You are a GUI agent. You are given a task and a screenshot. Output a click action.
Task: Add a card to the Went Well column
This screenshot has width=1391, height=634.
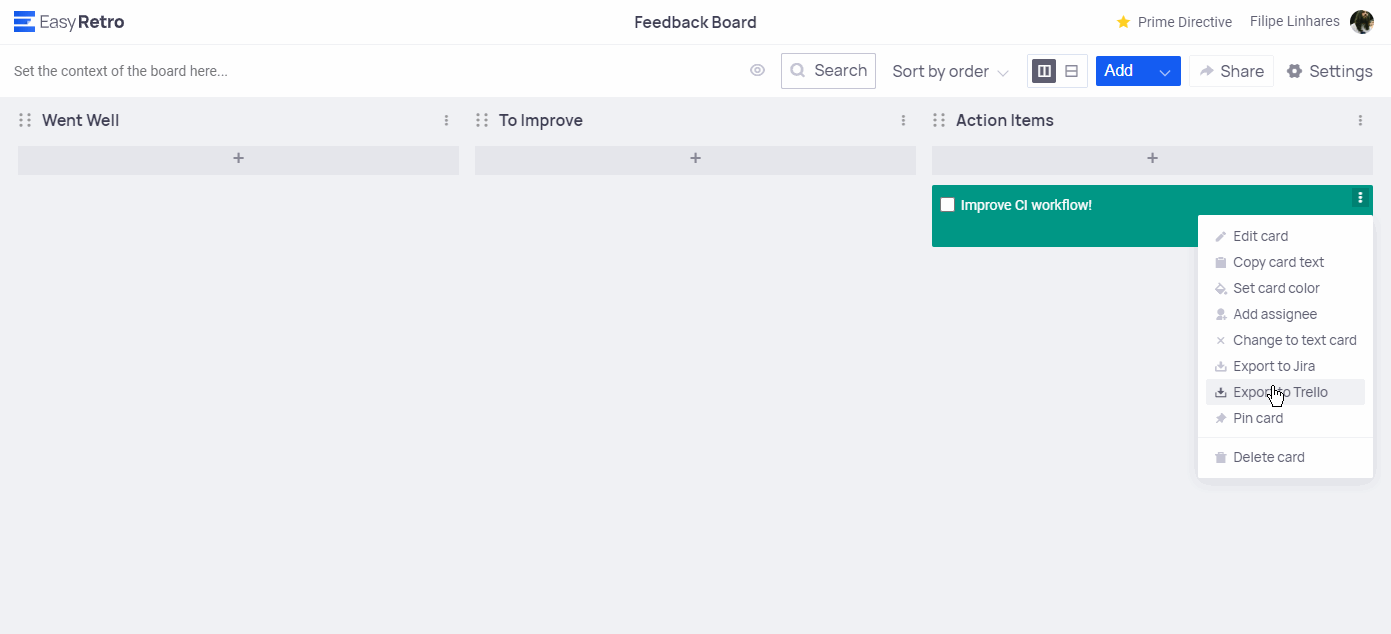pos(238,159)
